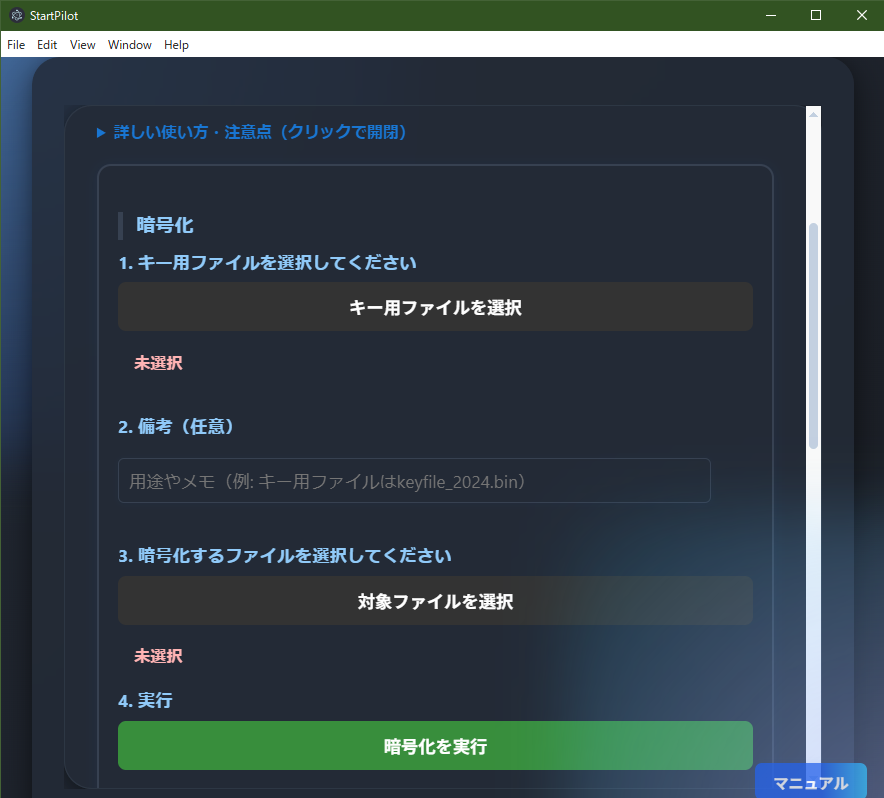Click the 未選択 status under the key file selector
The image size is (884, 798).
click(x=157, y=362)
